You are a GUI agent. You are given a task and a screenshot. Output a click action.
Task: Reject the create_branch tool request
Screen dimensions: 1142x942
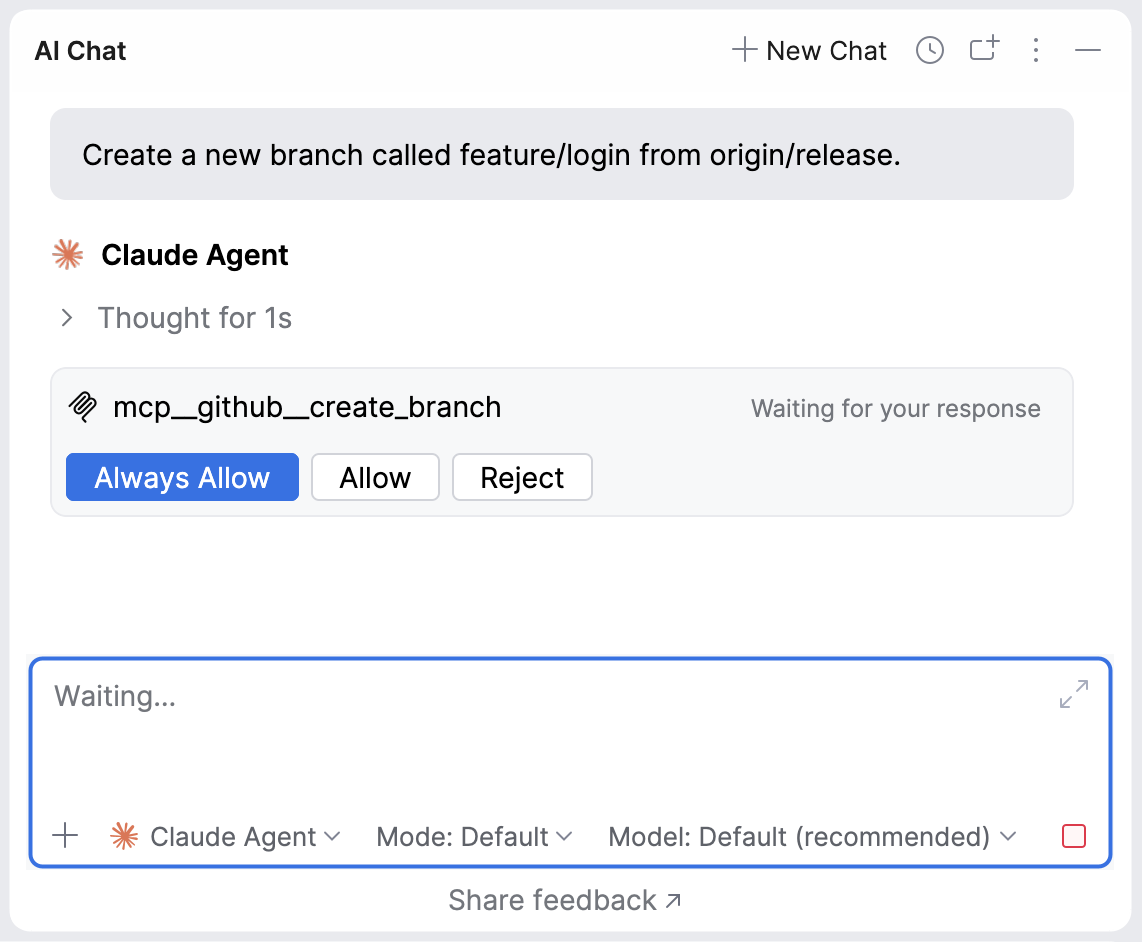click(522, 477)
